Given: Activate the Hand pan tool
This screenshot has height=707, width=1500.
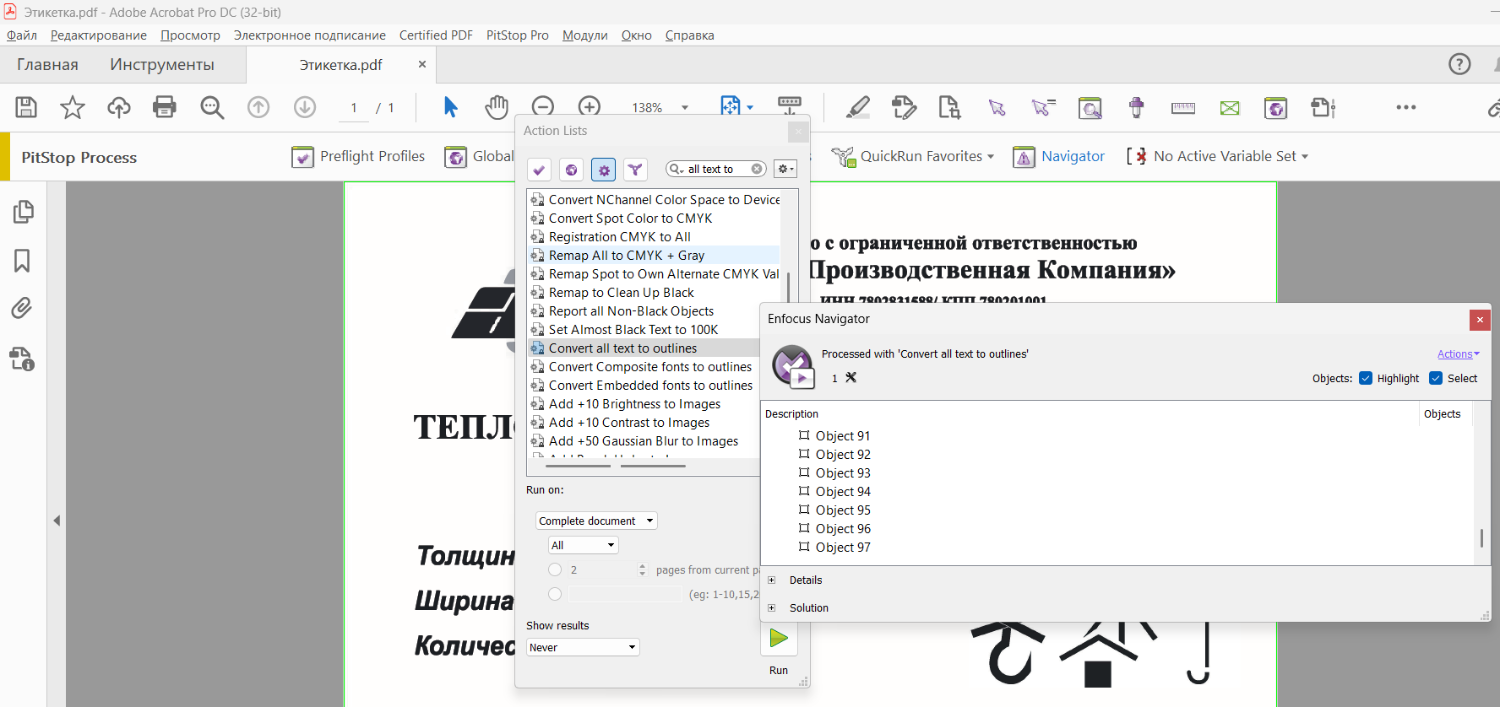Looking at the screenshot, I should (497, 107).
